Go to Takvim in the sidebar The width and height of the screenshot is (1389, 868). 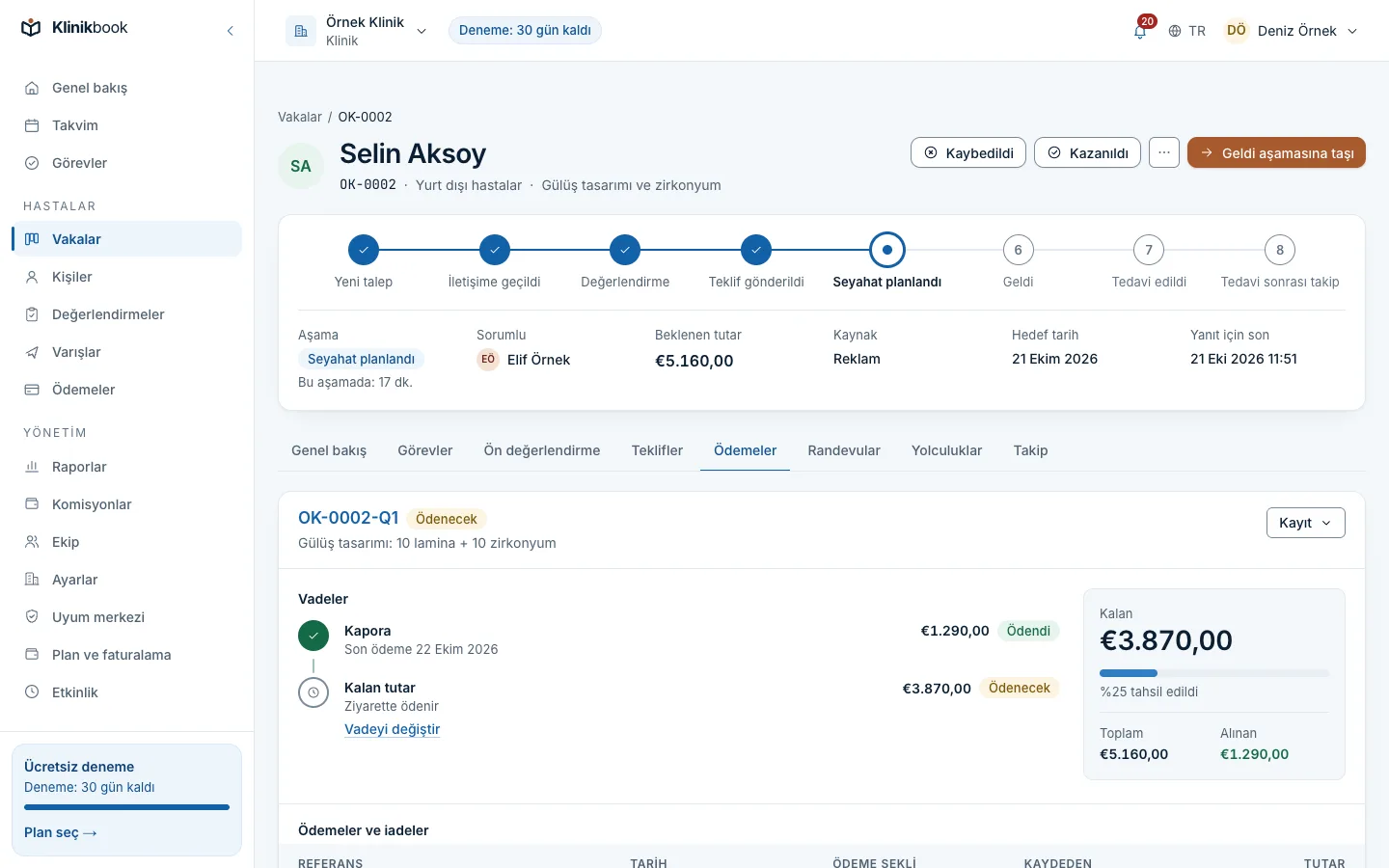(126, 125)
